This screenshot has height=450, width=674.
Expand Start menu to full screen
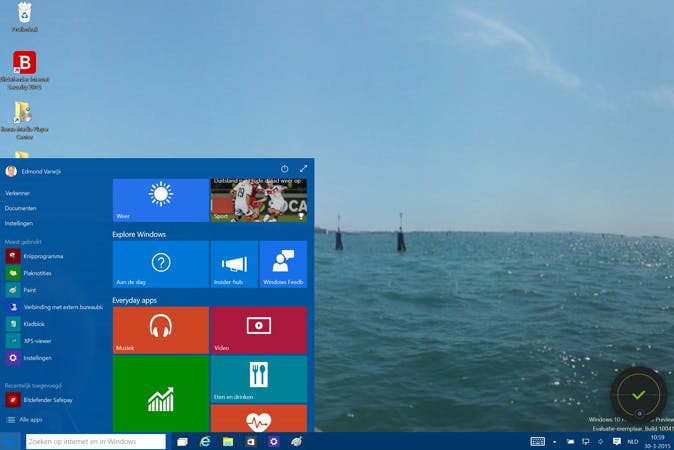303,169
